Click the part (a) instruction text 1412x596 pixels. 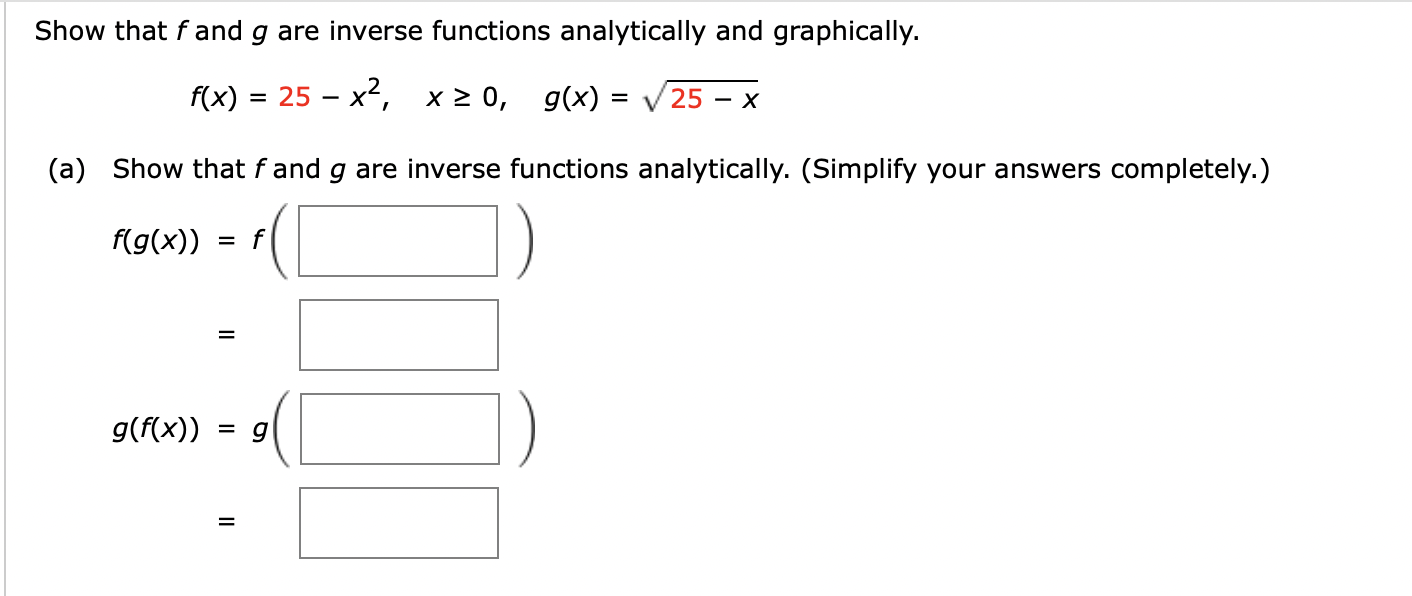(x=400, y=168)
